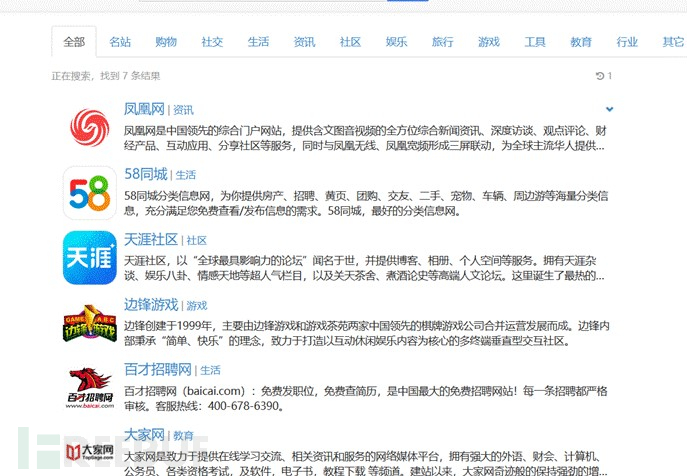Click the 58同城 logo icon
Image resolution: width=687 pixels, height=476 pixels.
tap(90, 193)
